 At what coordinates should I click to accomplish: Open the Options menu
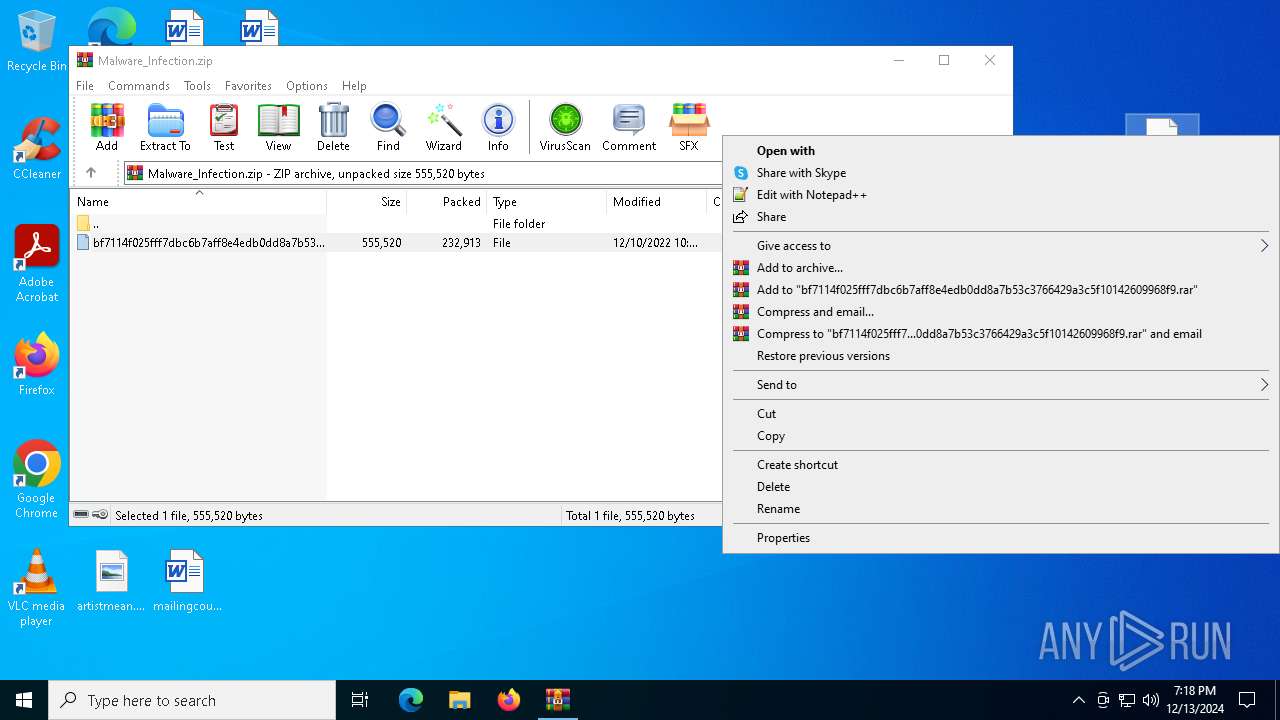click(x=307, y=86)
